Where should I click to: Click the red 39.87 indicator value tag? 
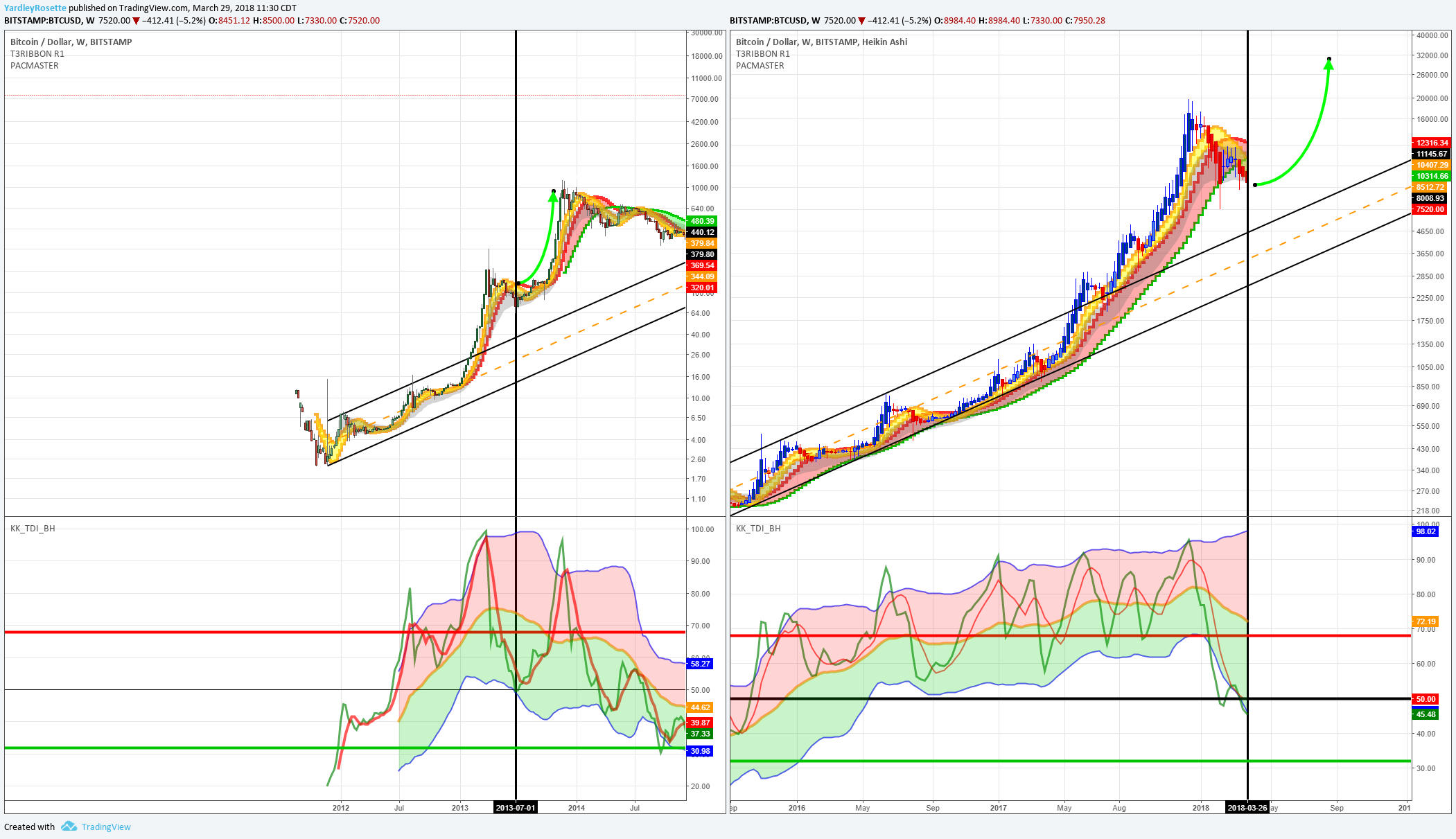point(700,723)
